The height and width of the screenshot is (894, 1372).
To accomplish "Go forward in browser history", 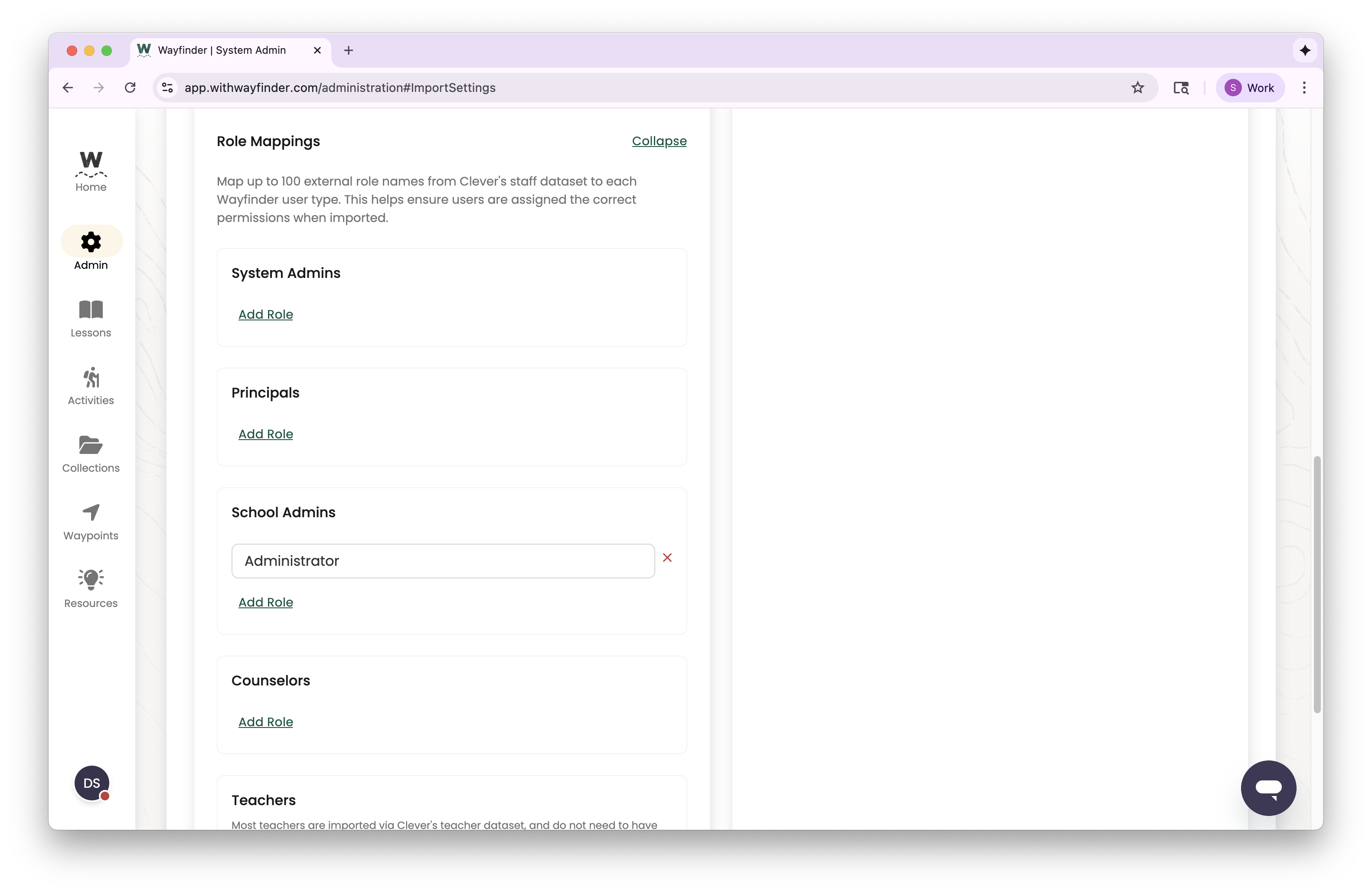I will tap(99, 88).
